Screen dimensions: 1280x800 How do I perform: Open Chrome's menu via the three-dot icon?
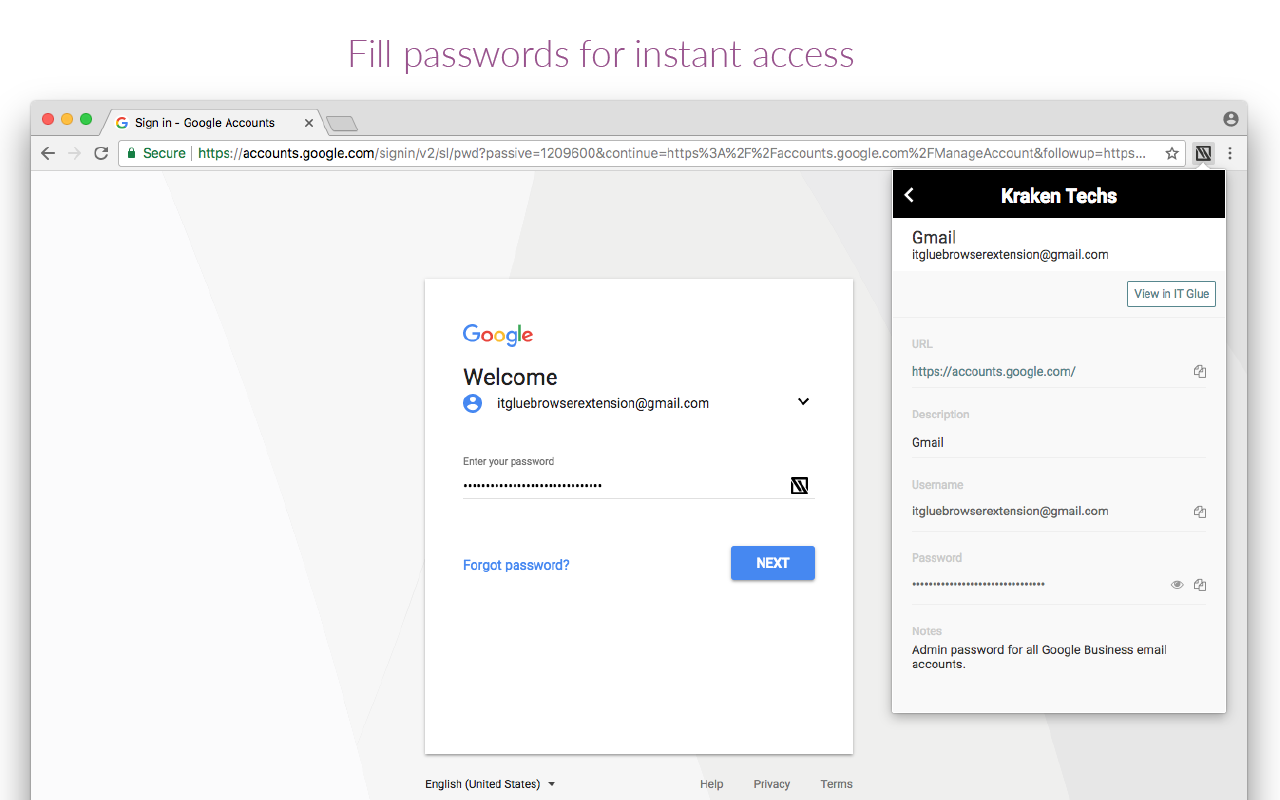point(1229,153)
